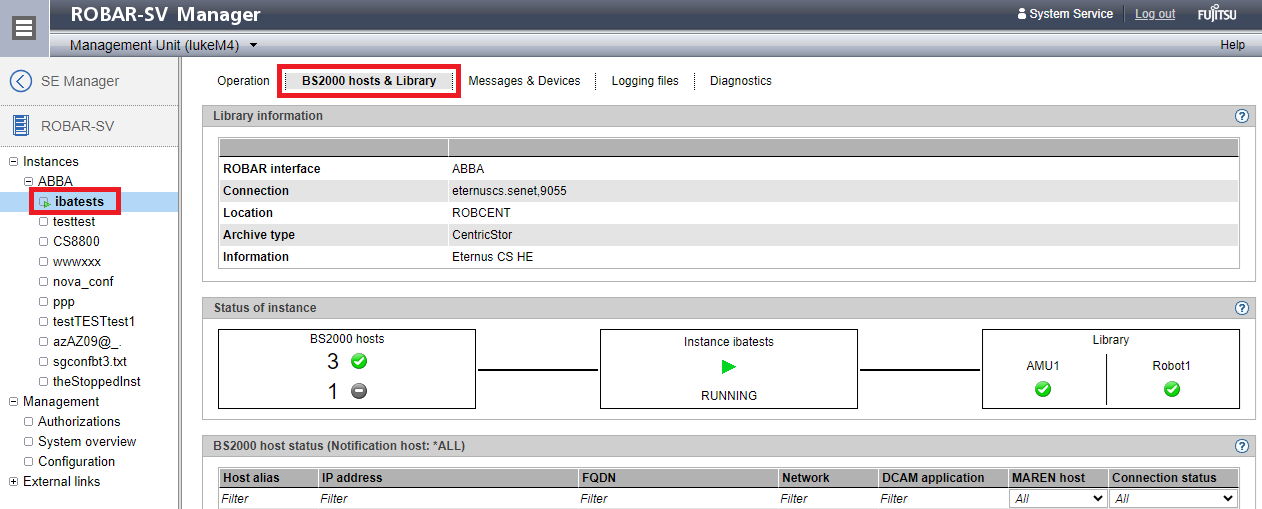Image resolution: width=1262 pixels, height=509 pixels.
Task: Open the Logging files tab
Action: coord(645,81)
